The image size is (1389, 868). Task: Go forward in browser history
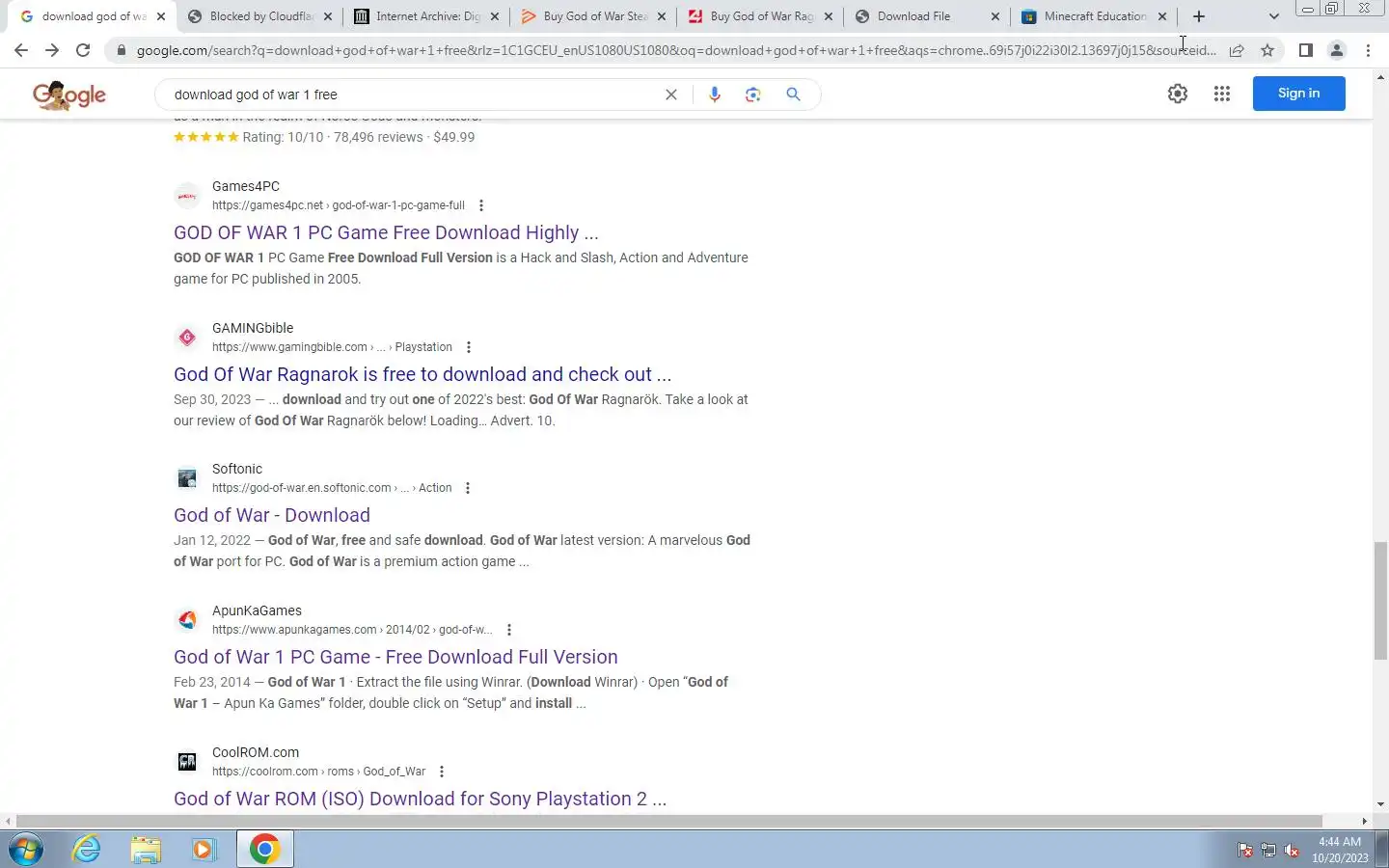(52, 50)
